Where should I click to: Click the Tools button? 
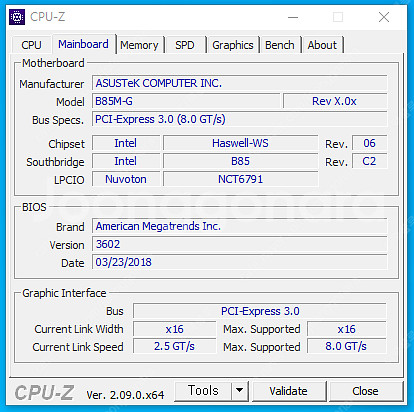[203, 391]
